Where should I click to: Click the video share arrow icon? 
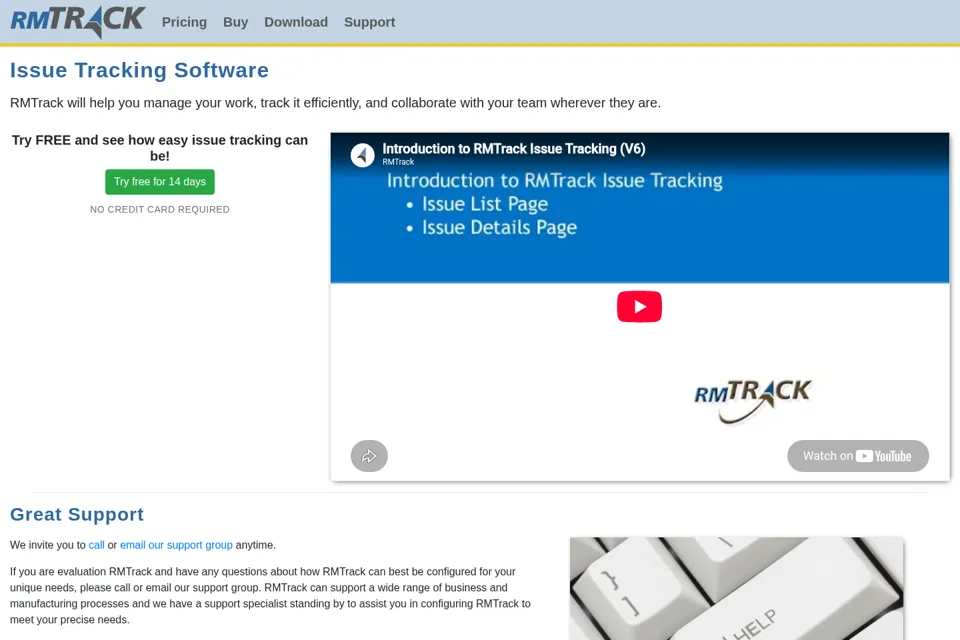tap(369, 456)
